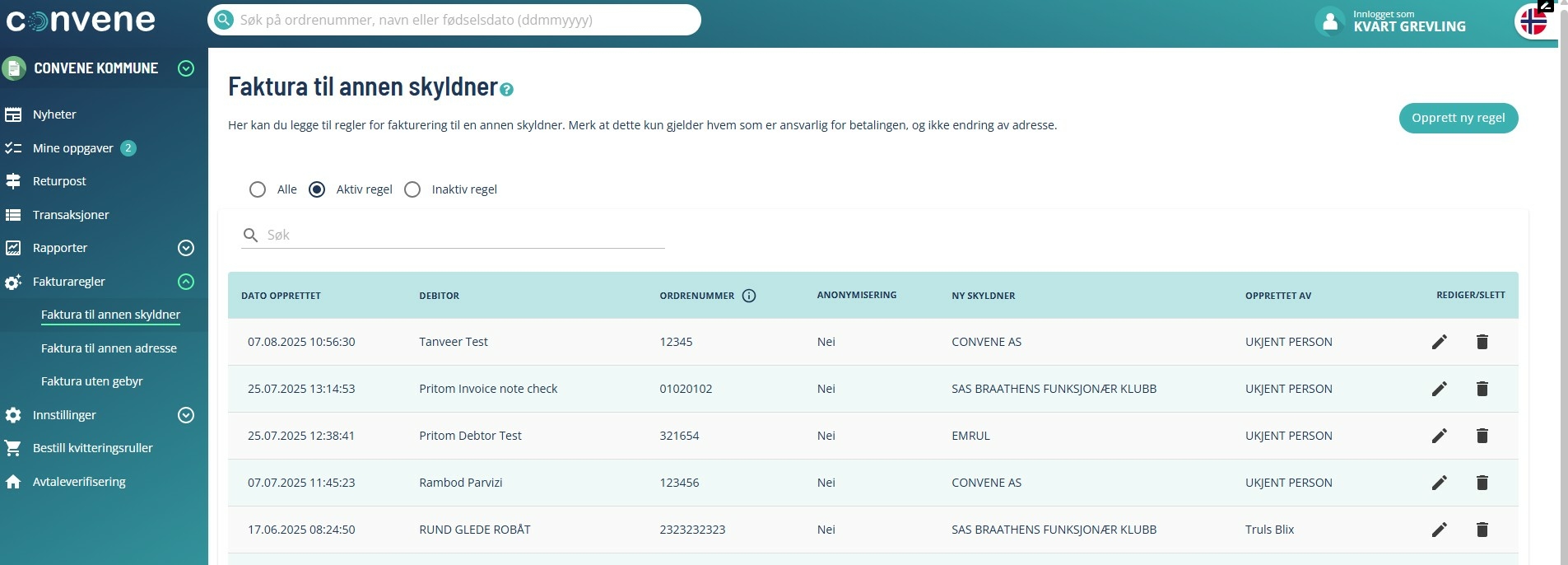Collapse the Fakturaregler submenu

pos(186,282)
